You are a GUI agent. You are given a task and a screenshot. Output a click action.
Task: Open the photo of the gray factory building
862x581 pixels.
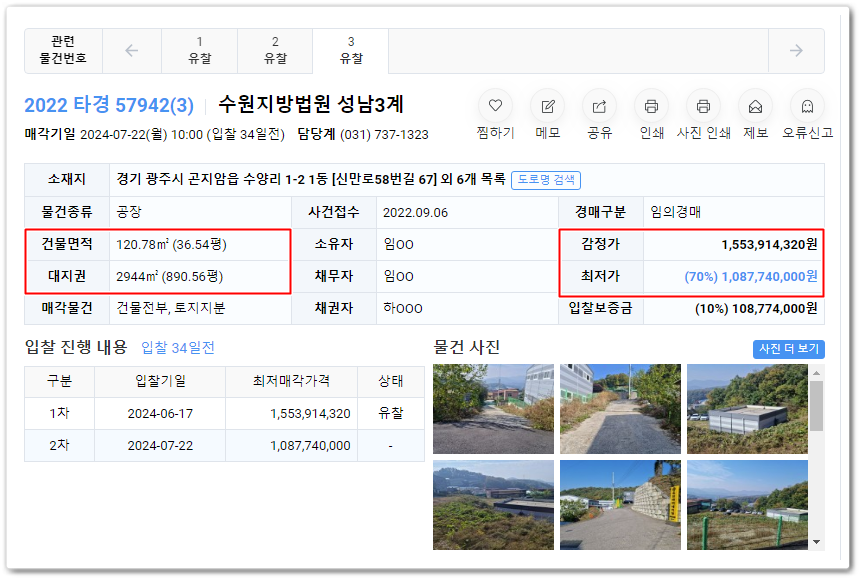coord(747,408)
